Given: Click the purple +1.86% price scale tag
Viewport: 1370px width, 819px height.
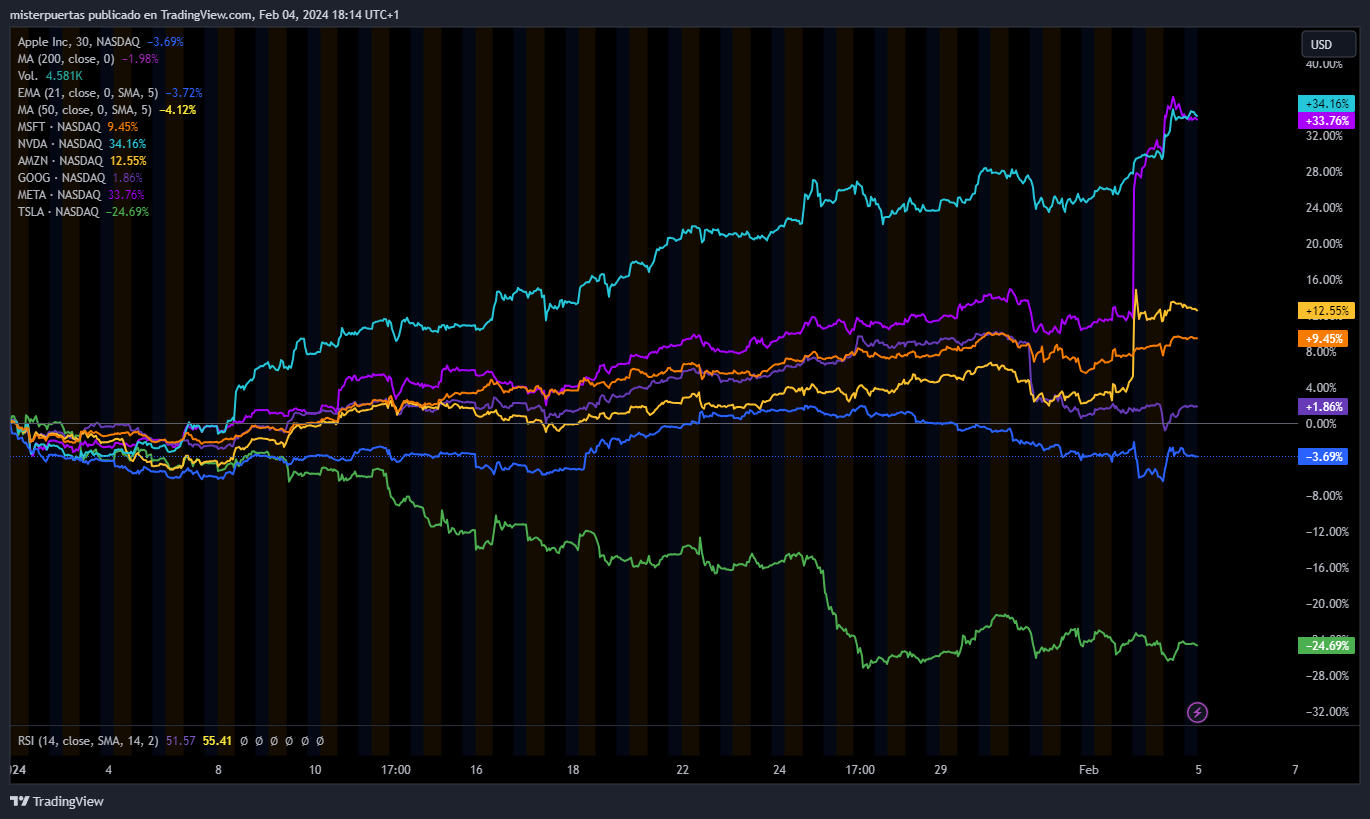Looking at the screenshot, I should pyautogui.click(x=1324, y=407).
